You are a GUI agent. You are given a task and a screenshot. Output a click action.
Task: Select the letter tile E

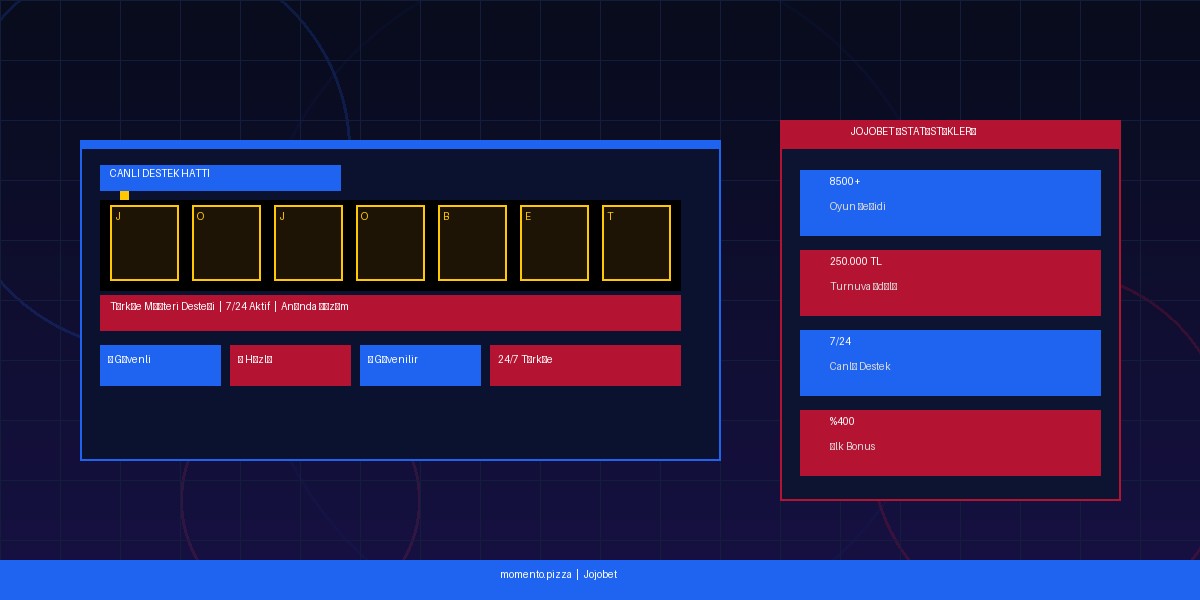(x=555, y=243)
